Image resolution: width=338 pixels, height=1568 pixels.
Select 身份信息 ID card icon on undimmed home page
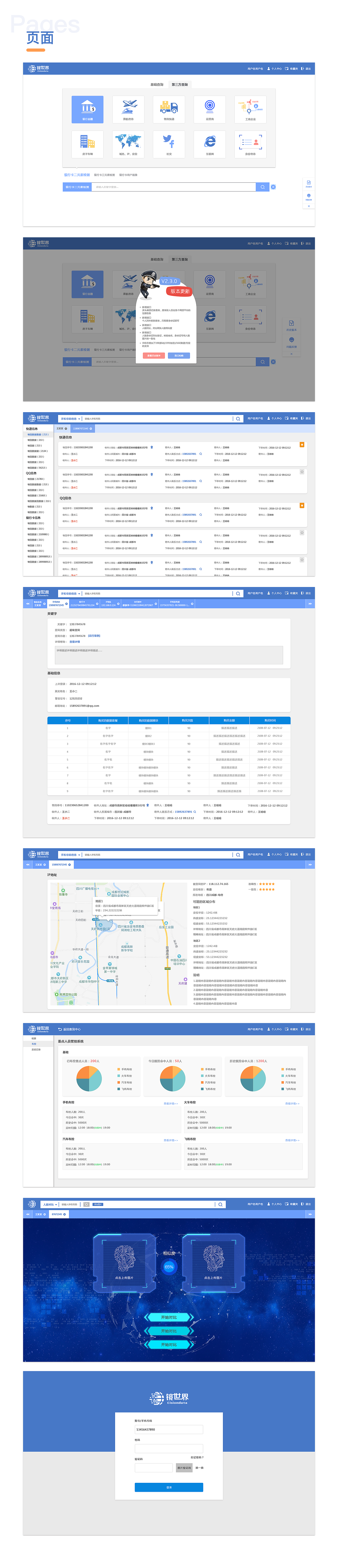[x=250, y=144]
